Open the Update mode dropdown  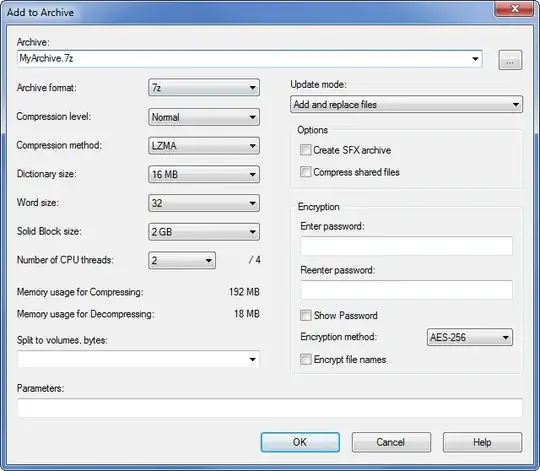(406, 104)
